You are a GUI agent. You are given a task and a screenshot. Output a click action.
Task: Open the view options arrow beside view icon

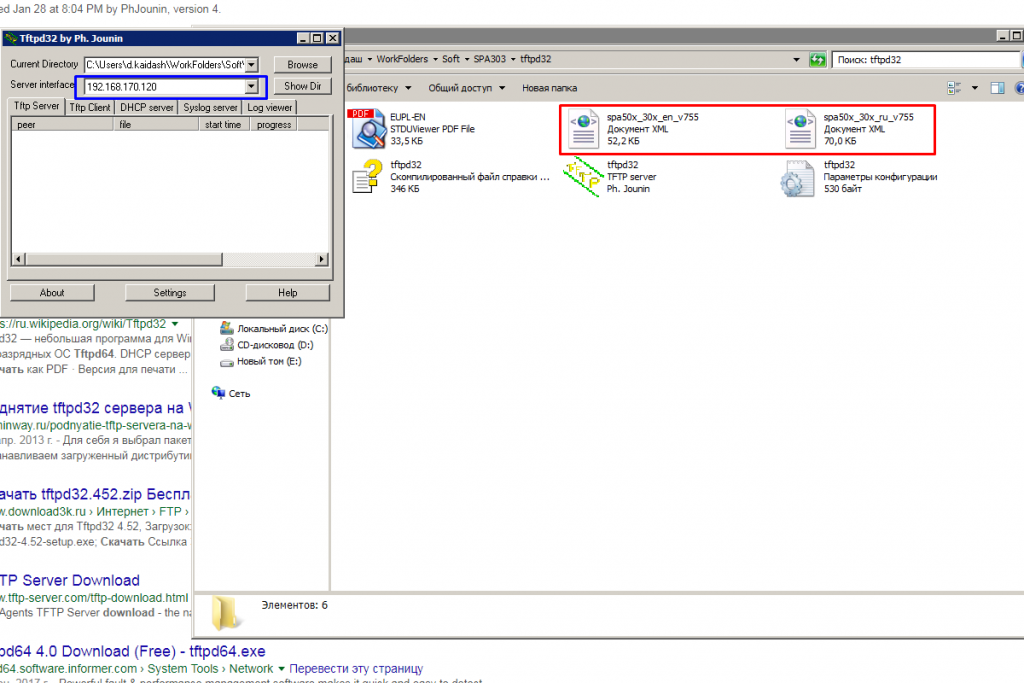point(974,87)
